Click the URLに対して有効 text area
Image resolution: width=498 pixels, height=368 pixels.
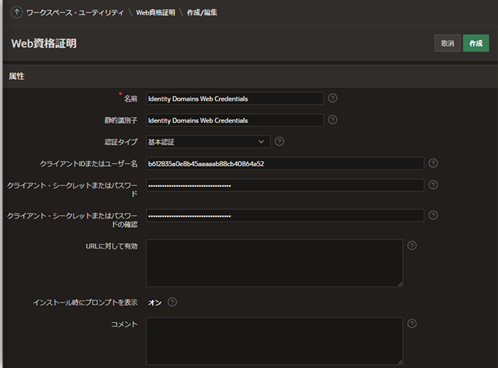click(x=275, y=263)
